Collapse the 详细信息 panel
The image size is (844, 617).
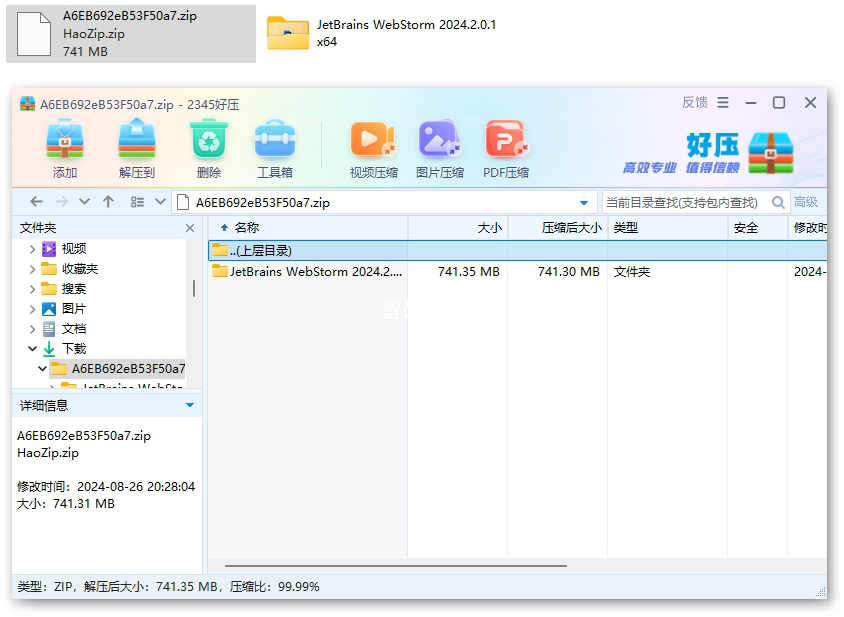click(x=190, y=405)
